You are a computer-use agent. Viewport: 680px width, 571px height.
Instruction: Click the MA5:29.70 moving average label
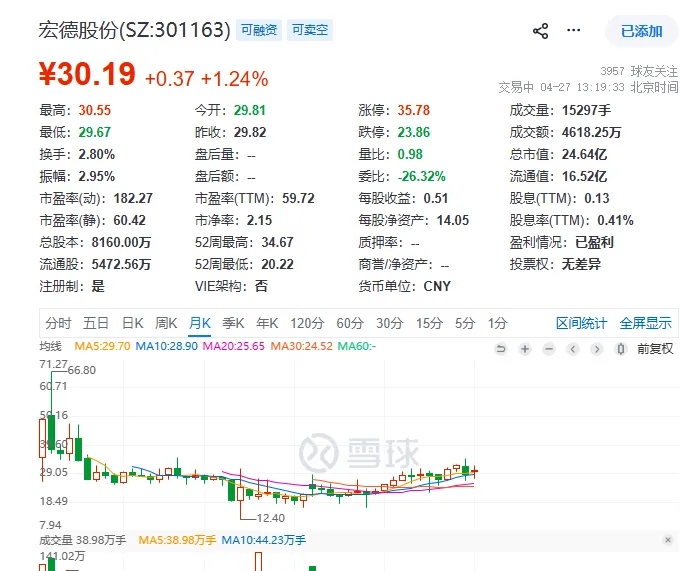(102, 346)
